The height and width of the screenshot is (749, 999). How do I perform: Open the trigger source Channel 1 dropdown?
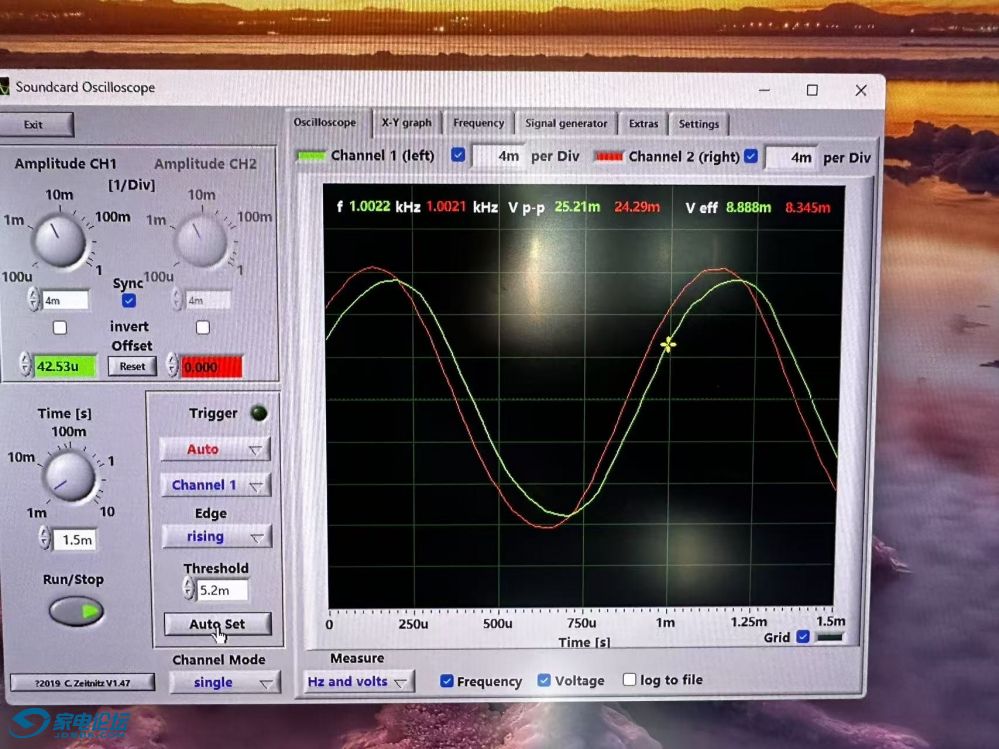coord(215,485)
